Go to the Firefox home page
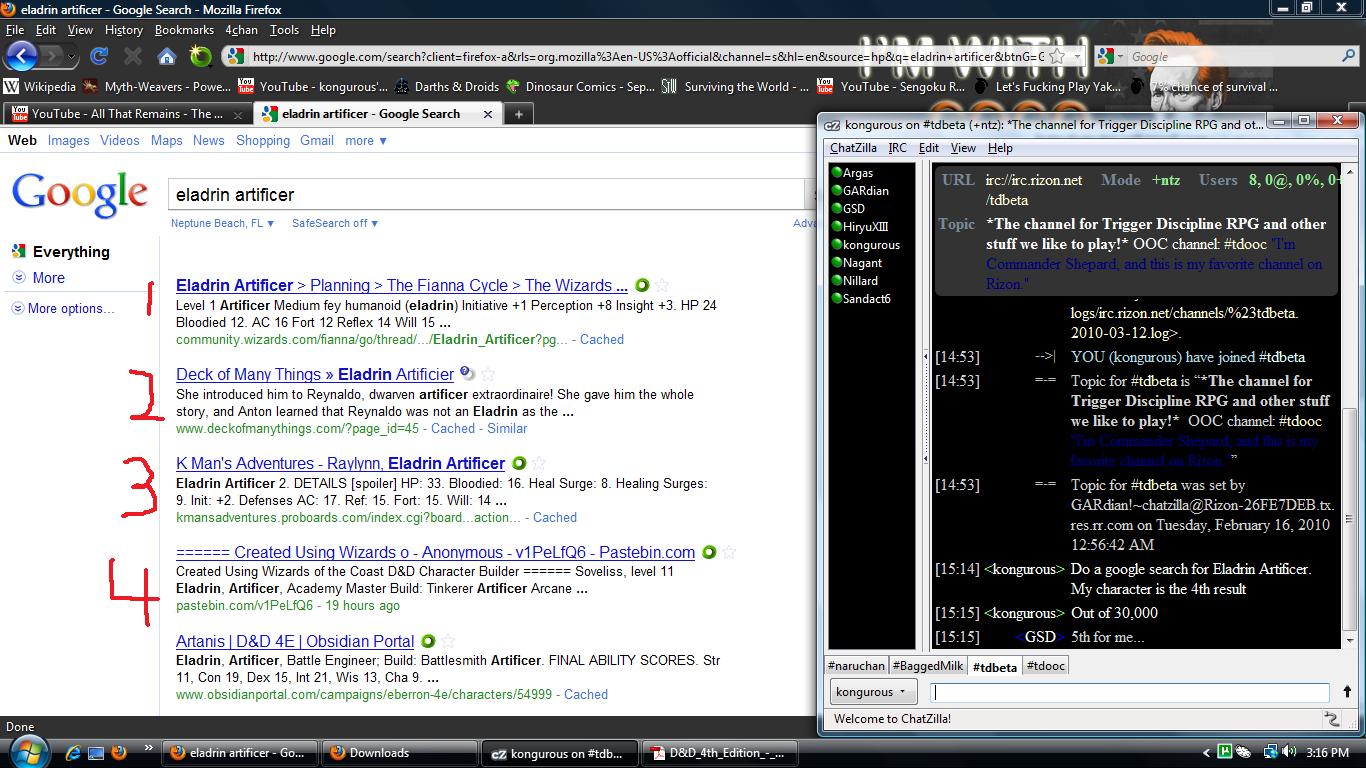This screenshot has height=768, width=1366. click(x=167, y=56)
